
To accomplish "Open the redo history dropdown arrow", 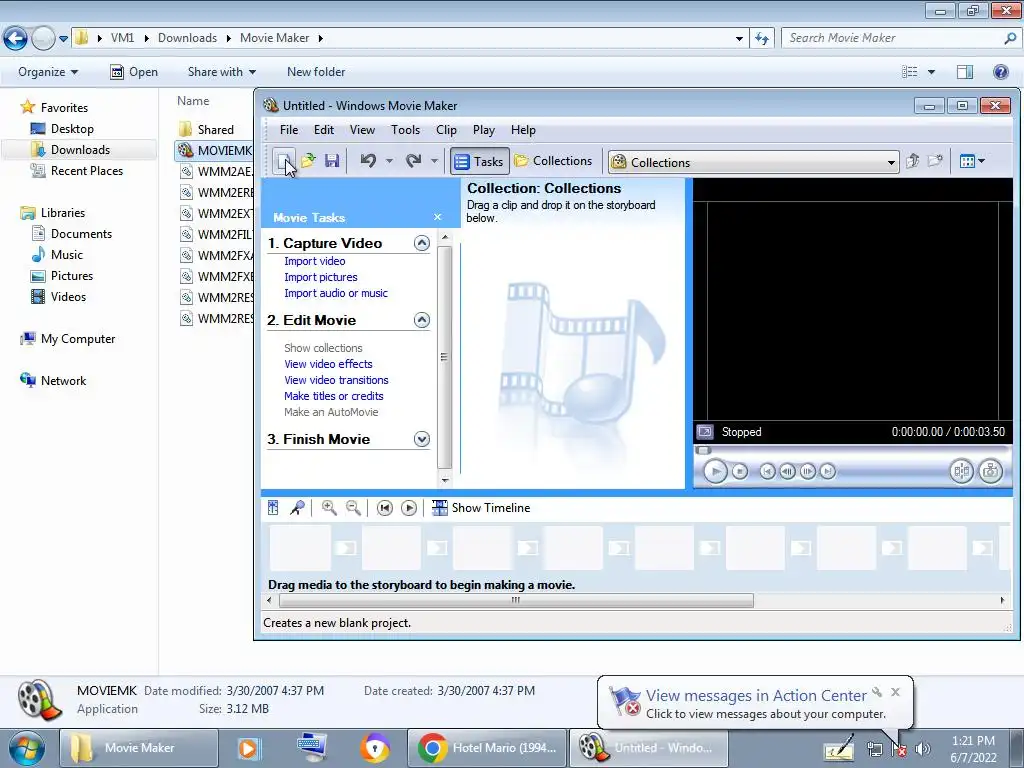I will tap(434, 161).
